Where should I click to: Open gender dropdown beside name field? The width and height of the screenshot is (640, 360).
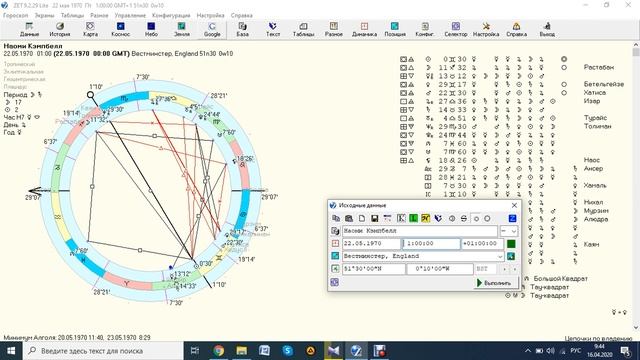tap(509, 231)
